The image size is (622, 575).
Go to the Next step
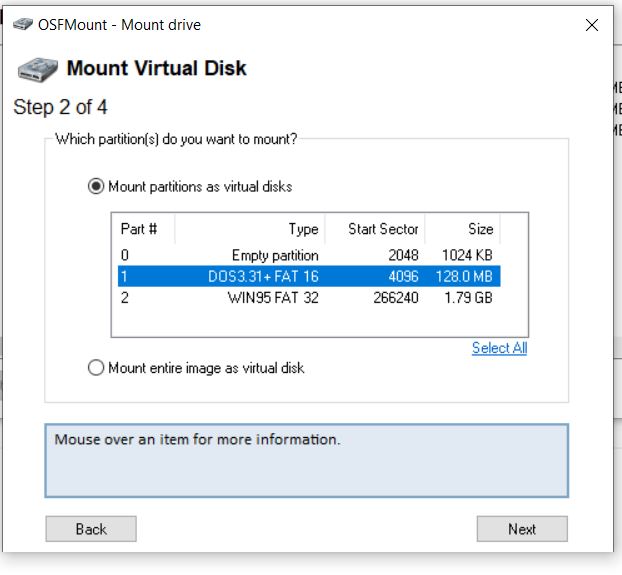pos(522,529)
